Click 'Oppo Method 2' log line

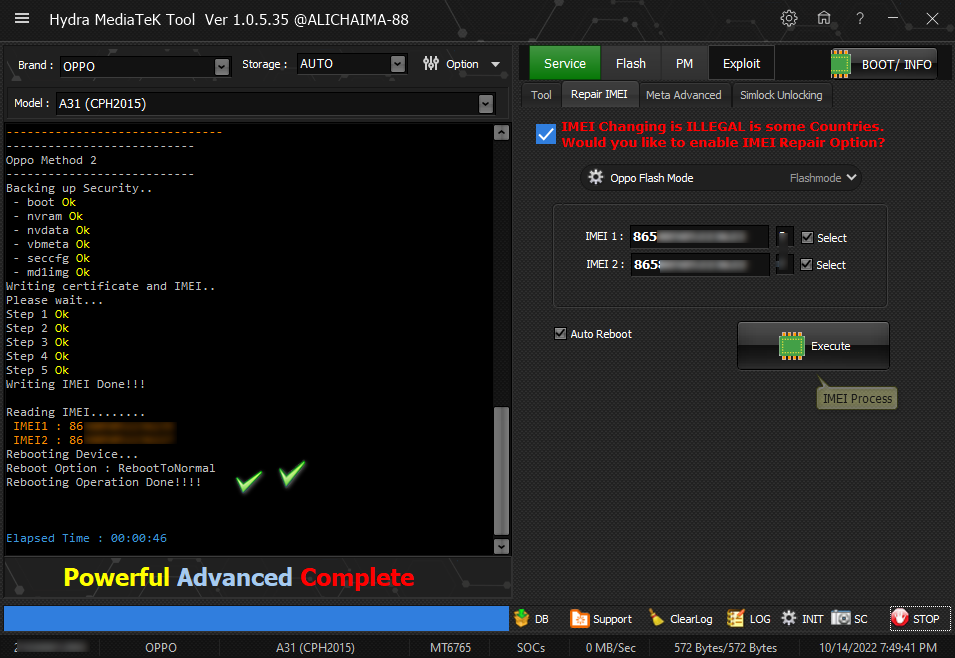click(x=51, y=160)
